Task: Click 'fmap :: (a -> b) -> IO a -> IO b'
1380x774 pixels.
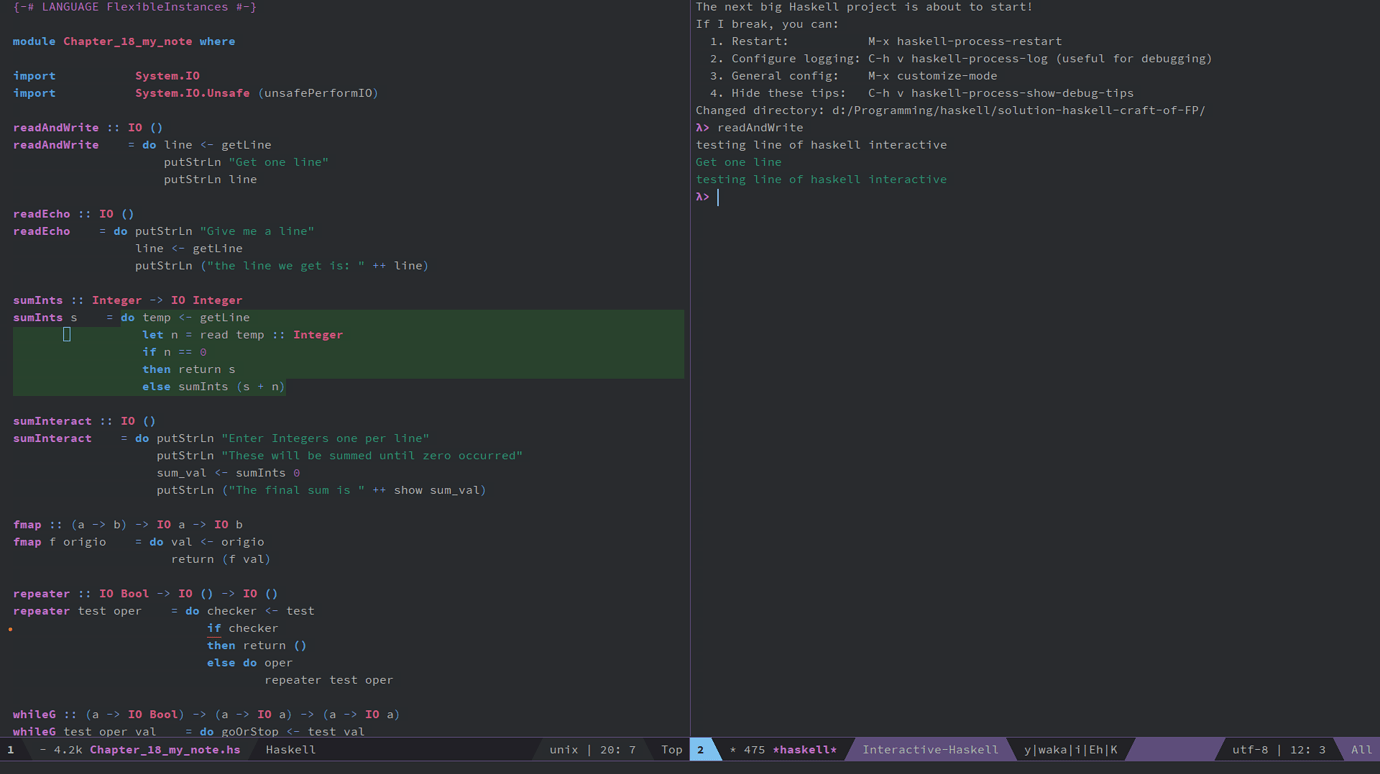Action: 128,524
